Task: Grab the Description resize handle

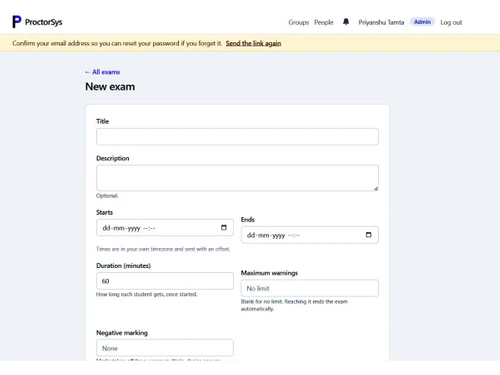Action: tap(376, 189)
